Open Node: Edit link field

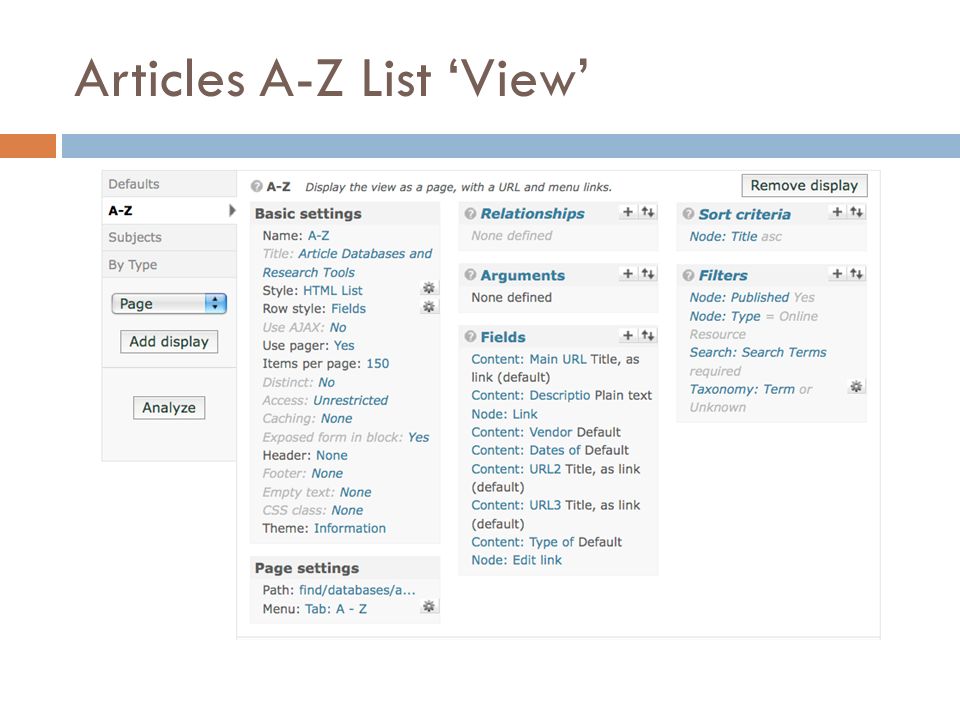[x=517, y=560]
